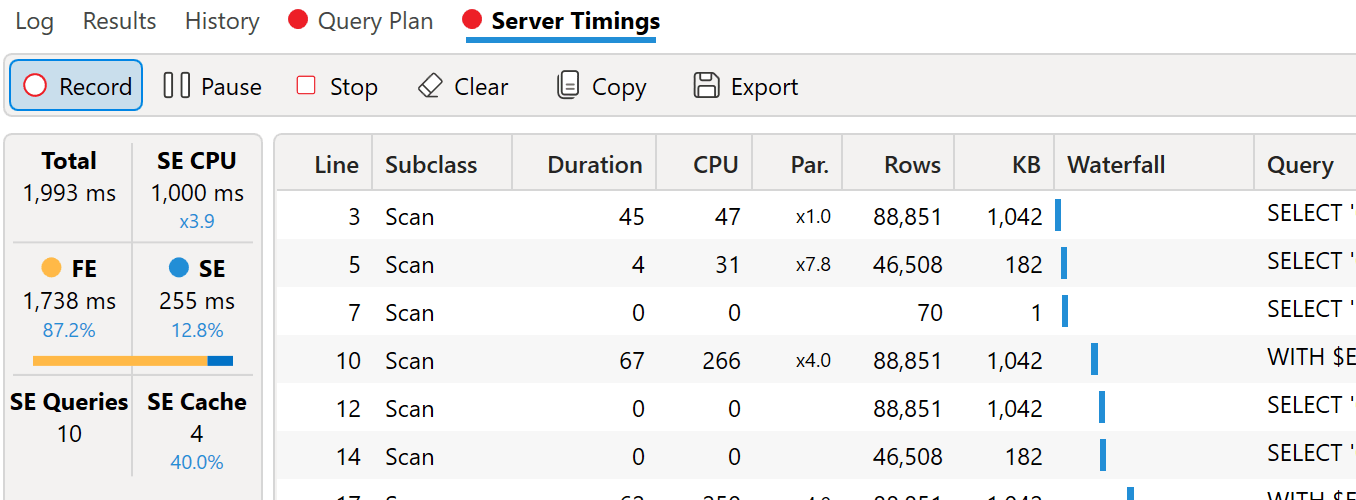
Task: Click the FE/SE proportion bar
Action: tap(133, 360)
